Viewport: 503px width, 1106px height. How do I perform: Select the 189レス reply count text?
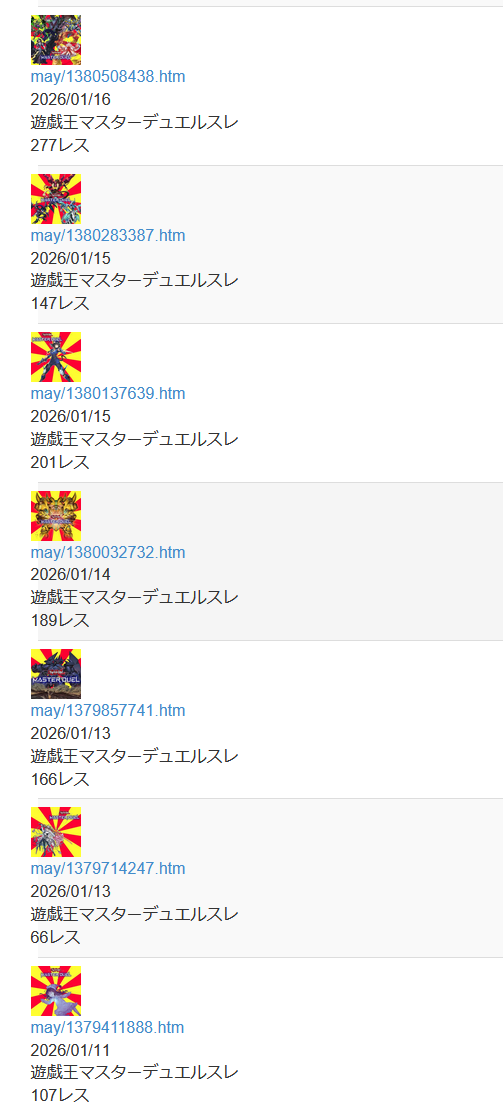pos(60,621)
